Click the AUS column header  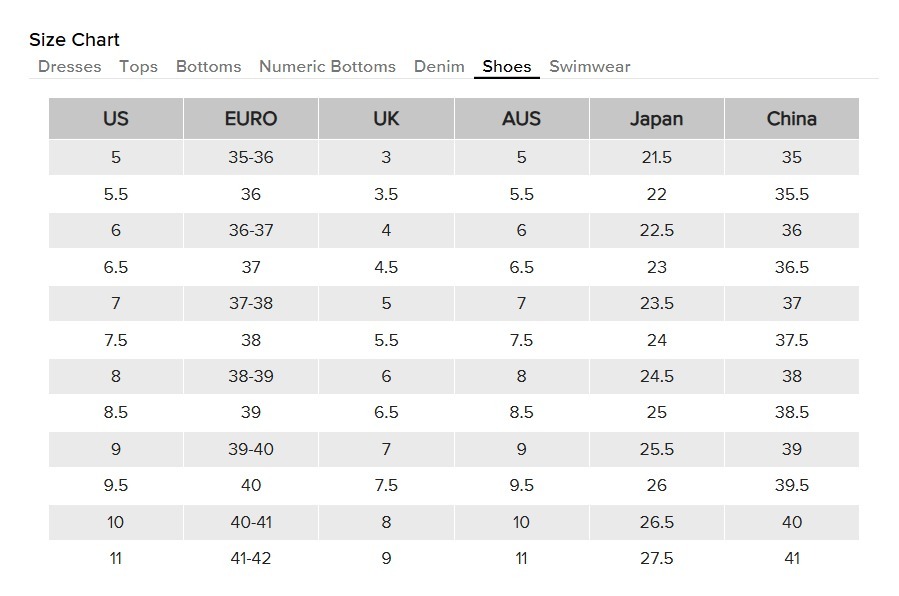point(521,119)
